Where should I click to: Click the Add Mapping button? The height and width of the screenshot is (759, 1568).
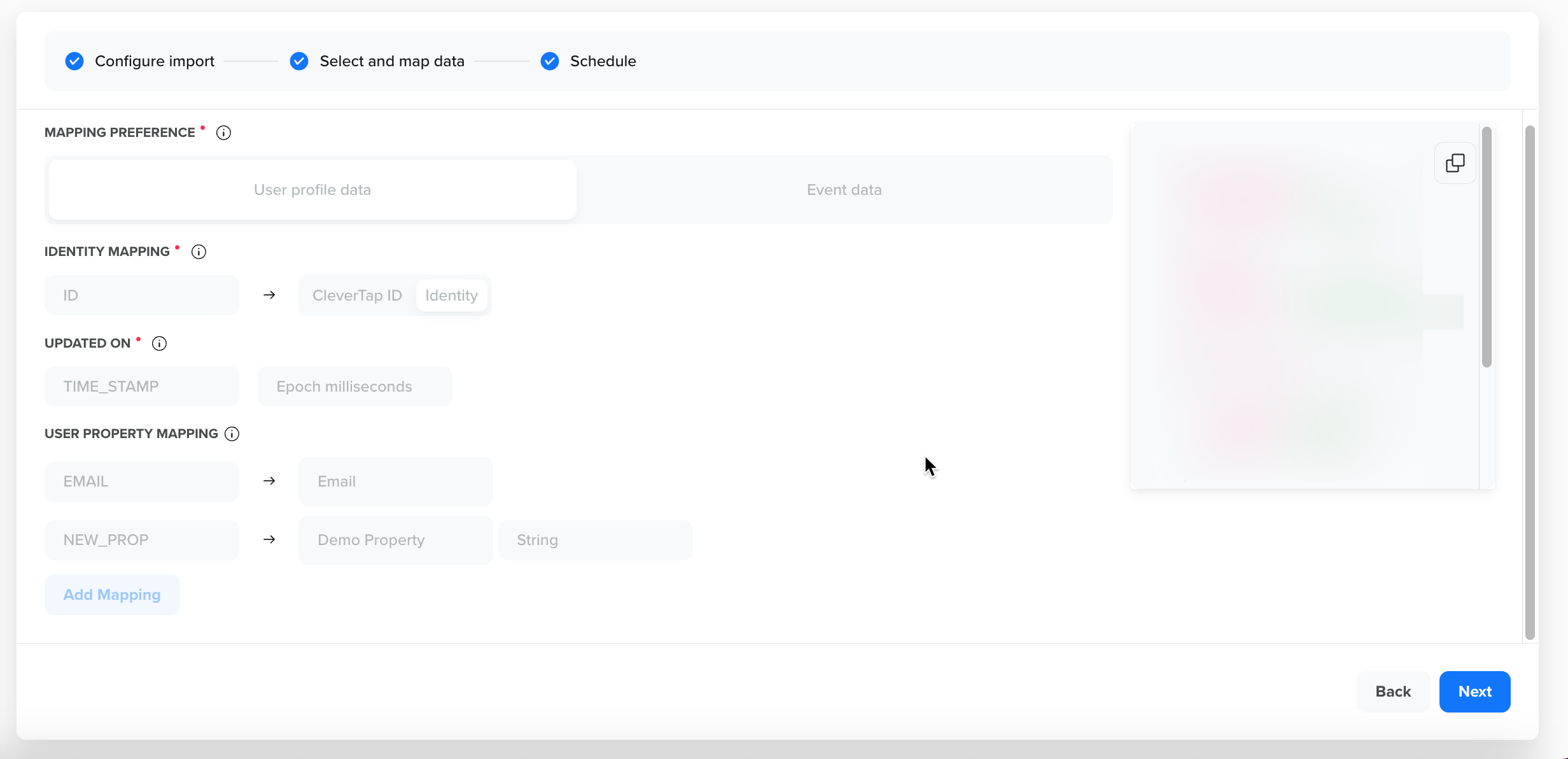[111, 594]
